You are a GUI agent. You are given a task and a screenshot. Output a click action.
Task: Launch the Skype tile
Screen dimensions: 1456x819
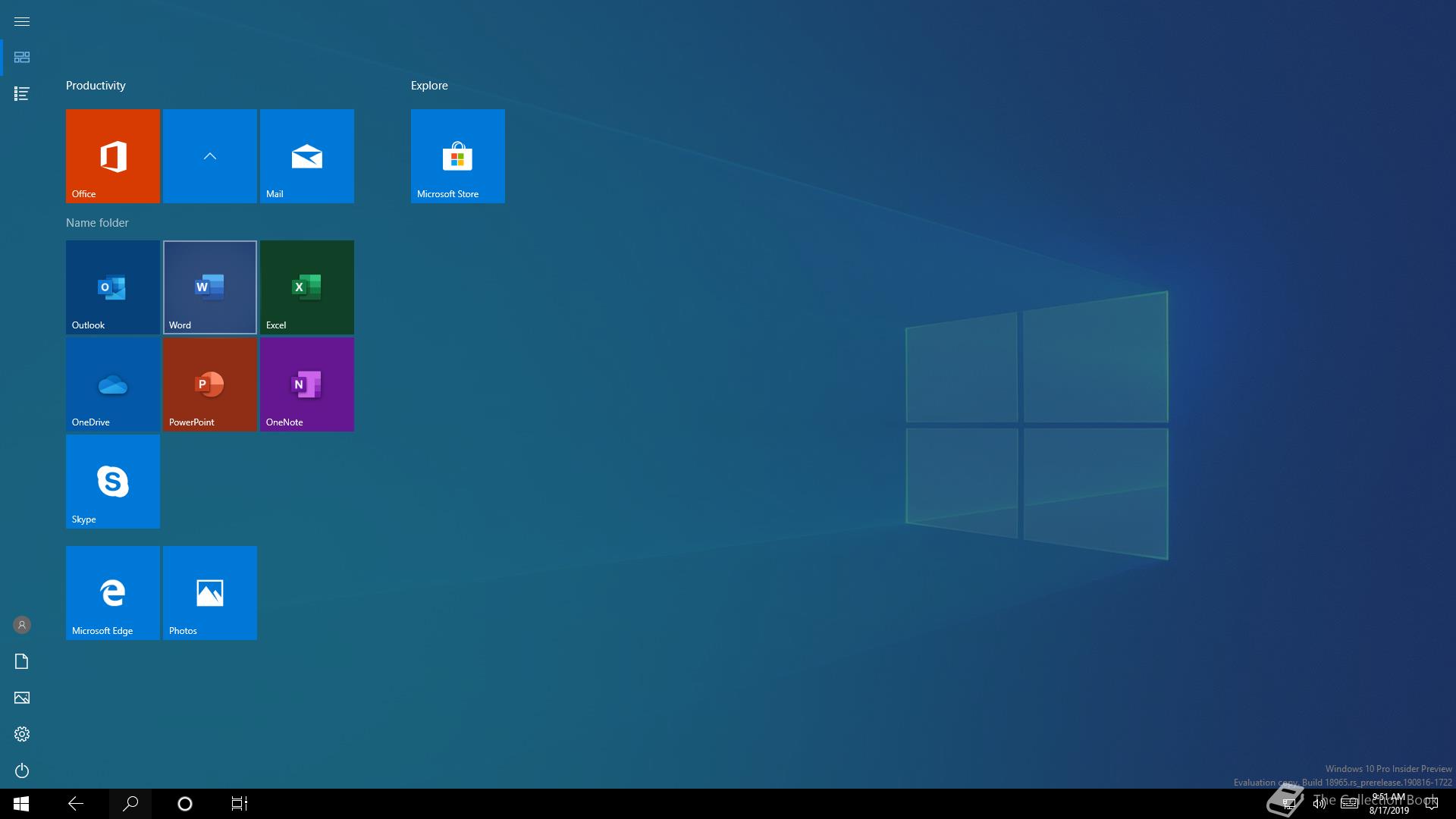[x=113, y=482]
